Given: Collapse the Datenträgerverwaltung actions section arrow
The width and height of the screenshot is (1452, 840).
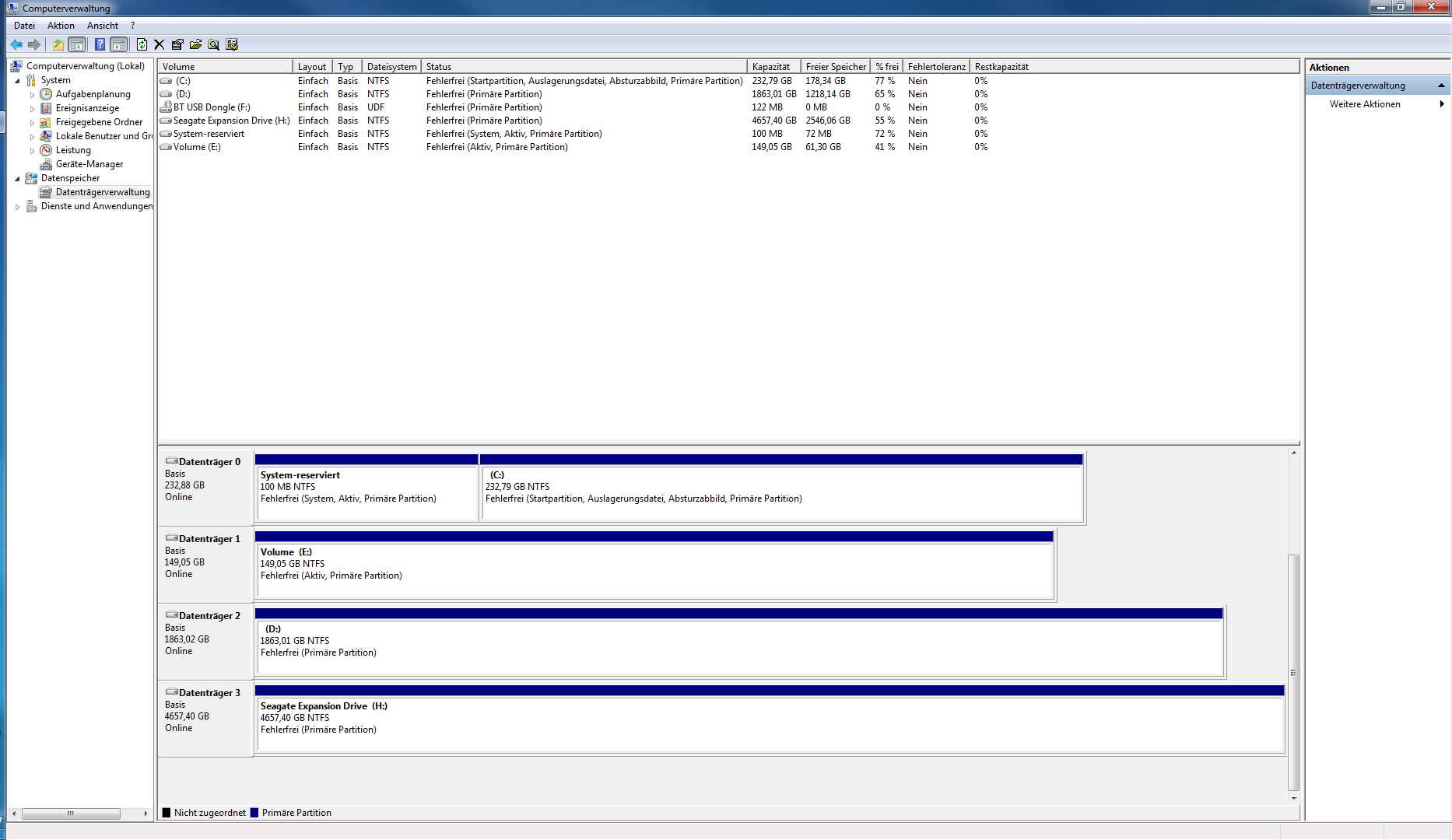Looking at the screenshot, I should pyautogui.click(x=1441, y=86).
